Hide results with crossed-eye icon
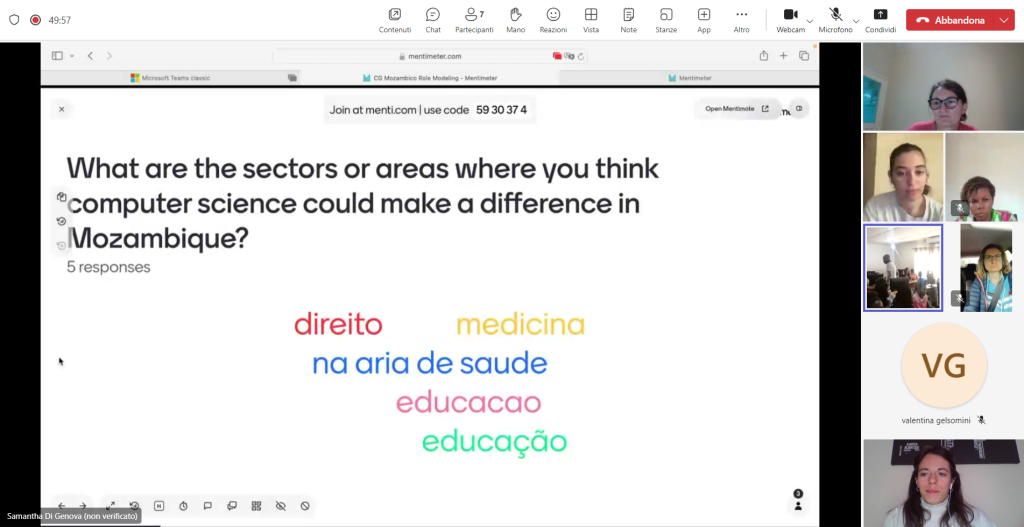 (281, 505)
